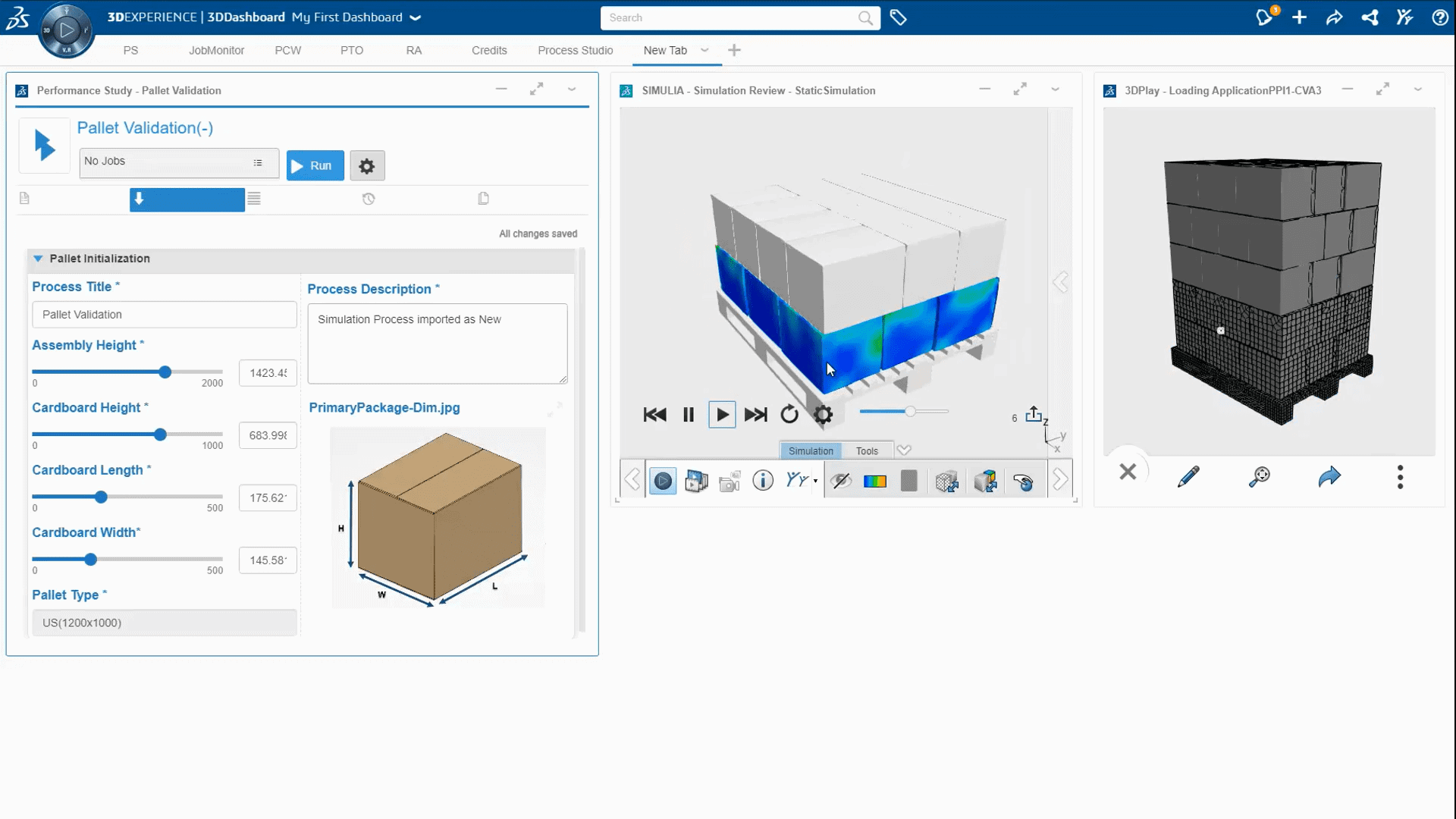1456x819 pixels.
Task: Run the Pallet Validation process
Action: click(x=315, y=165)
